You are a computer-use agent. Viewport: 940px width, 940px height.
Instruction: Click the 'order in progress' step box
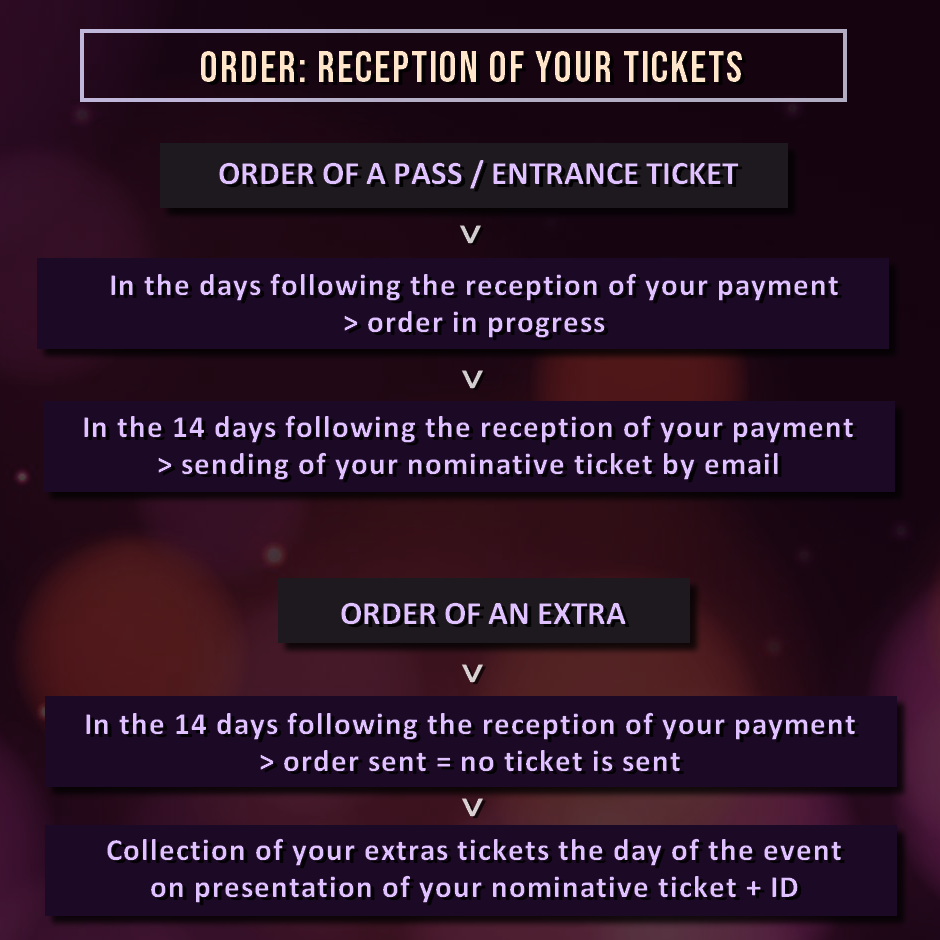(x=463, y=303)
